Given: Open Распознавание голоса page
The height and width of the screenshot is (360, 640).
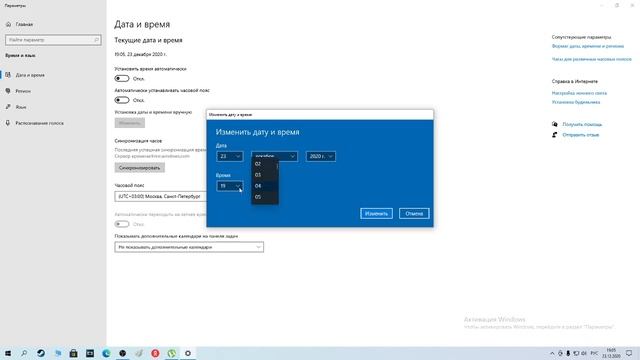Looking at the screenshot, I should 40,123.
